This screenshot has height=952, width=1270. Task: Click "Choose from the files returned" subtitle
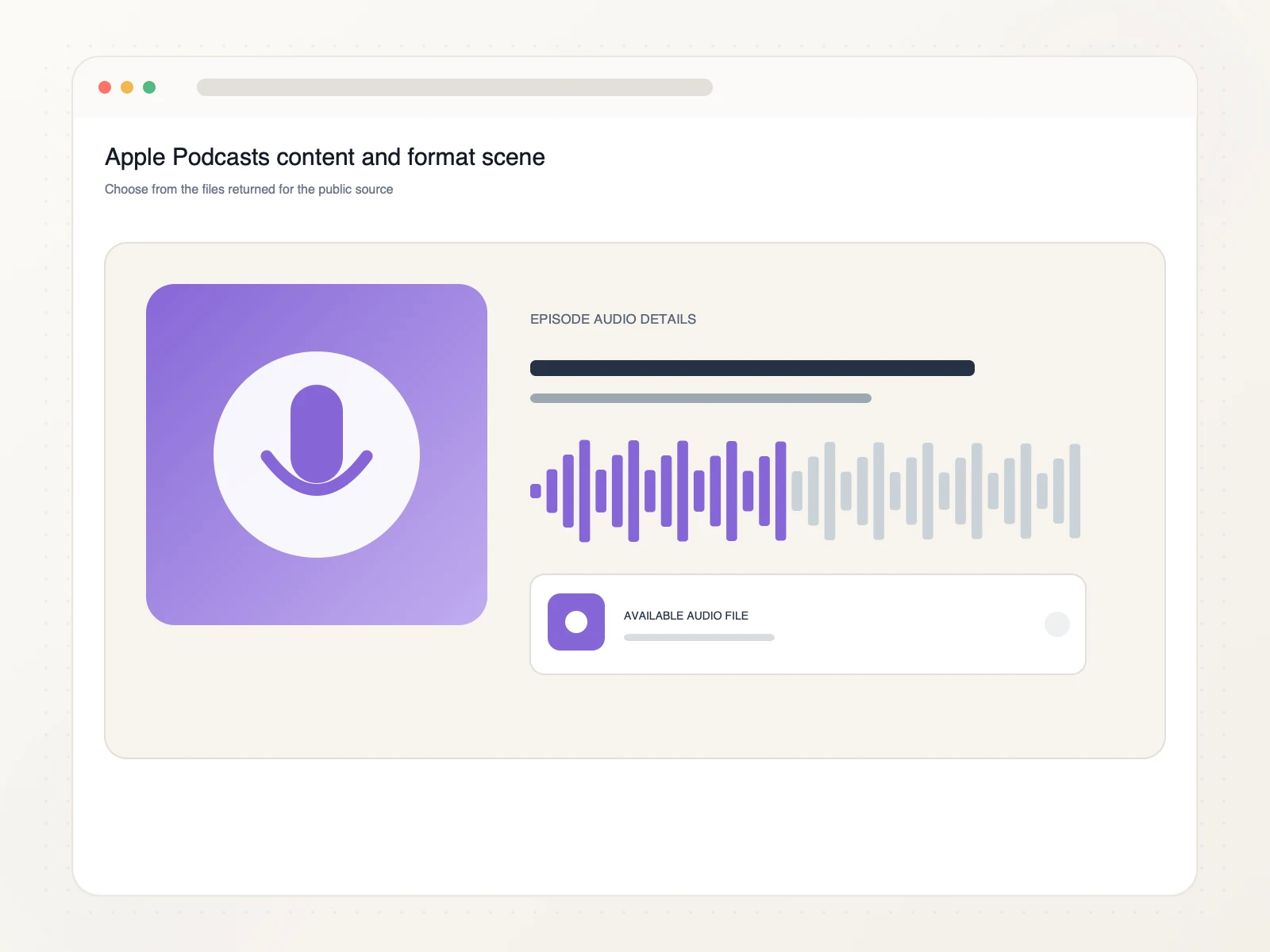[248, 189]
